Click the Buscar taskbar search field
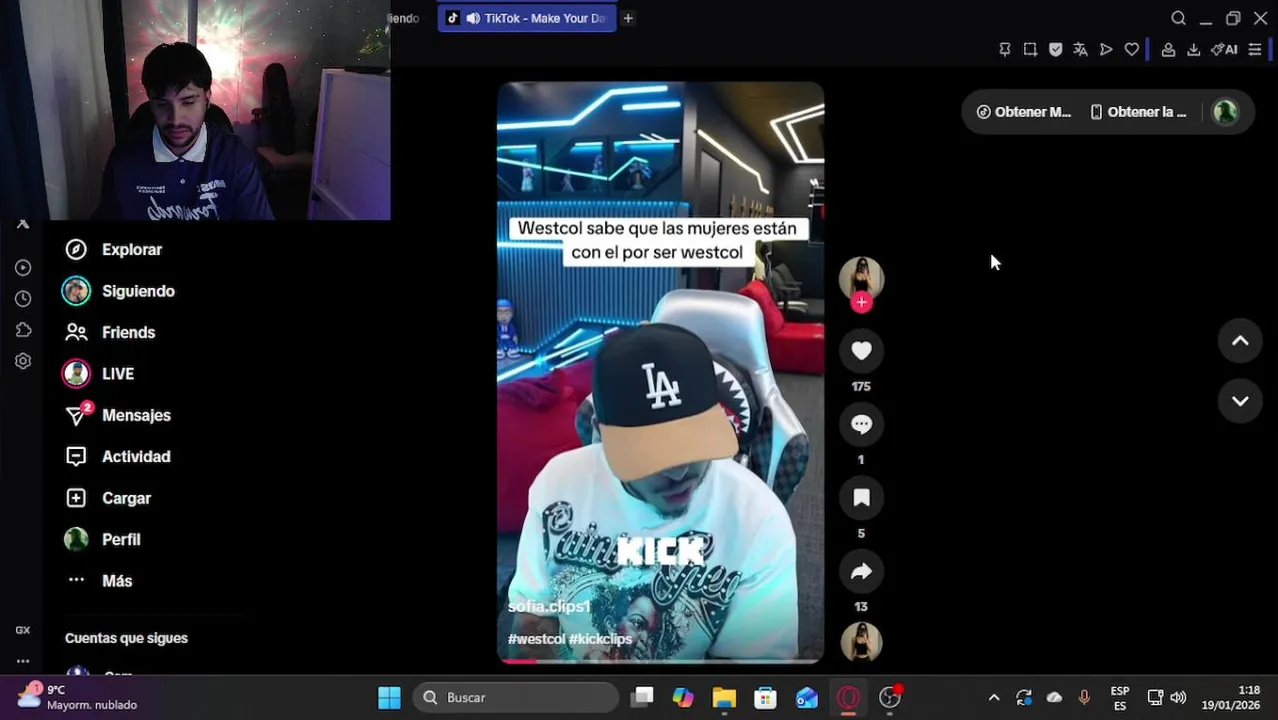This screenshot has width=1278, height=720. click(x=517, y=698)
